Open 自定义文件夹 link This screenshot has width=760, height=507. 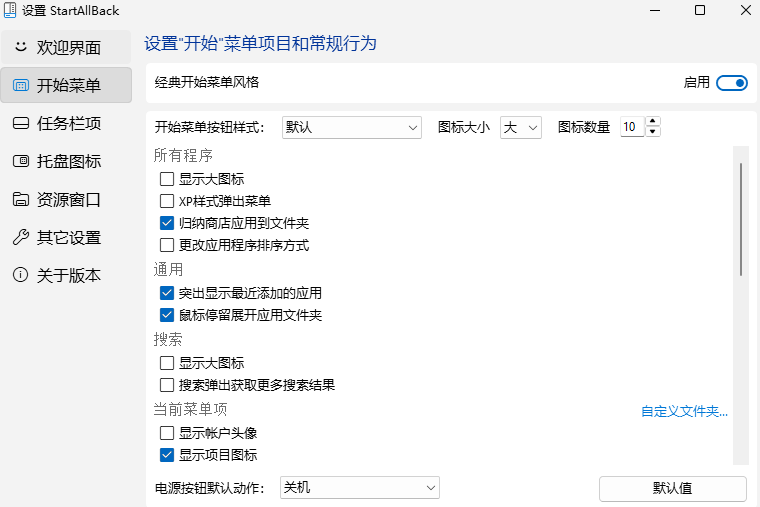pyautogui.click(x=684, y=411)
